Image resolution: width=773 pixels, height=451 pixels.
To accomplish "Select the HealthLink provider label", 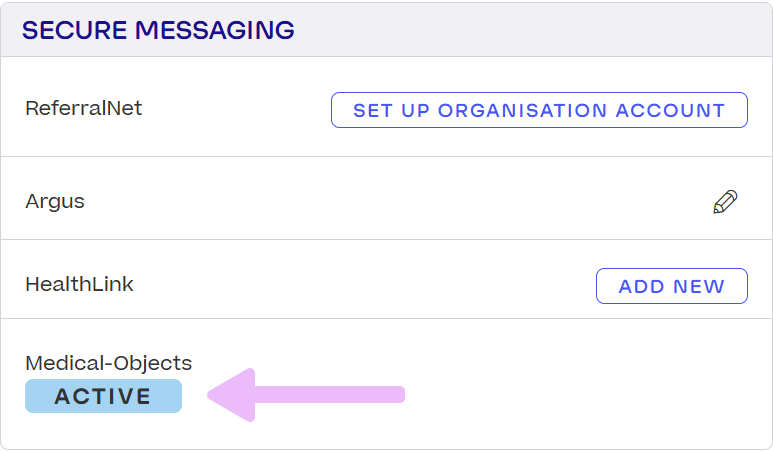I will point(79,284).
